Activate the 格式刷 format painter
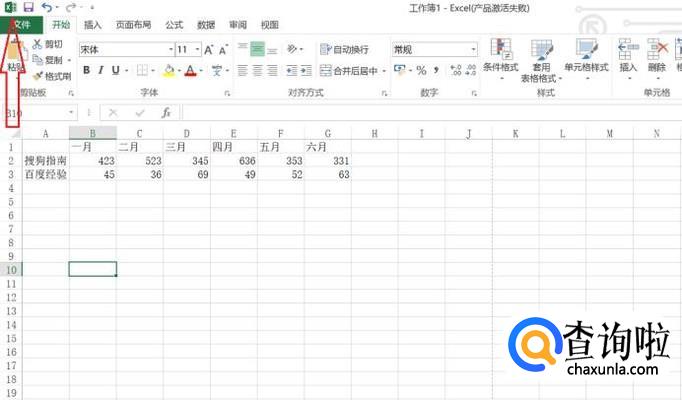 click(52, 76)
